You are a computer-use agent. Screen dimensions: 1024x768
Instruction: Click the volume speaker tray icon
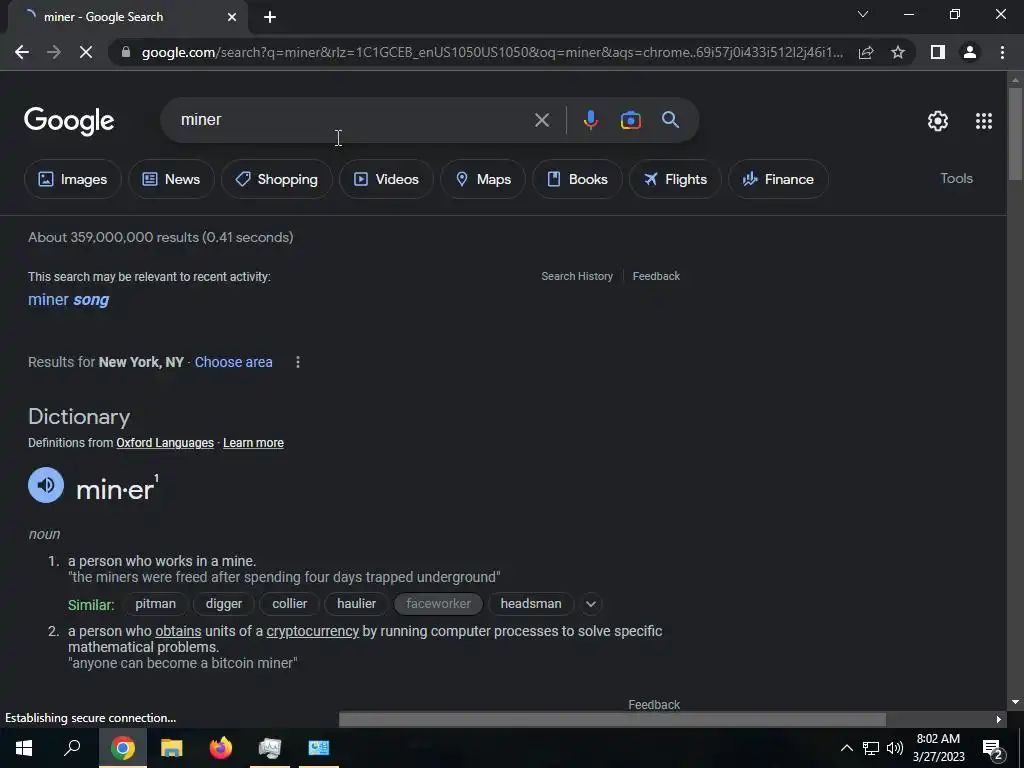pyautogui.click(x=895, y=748)
